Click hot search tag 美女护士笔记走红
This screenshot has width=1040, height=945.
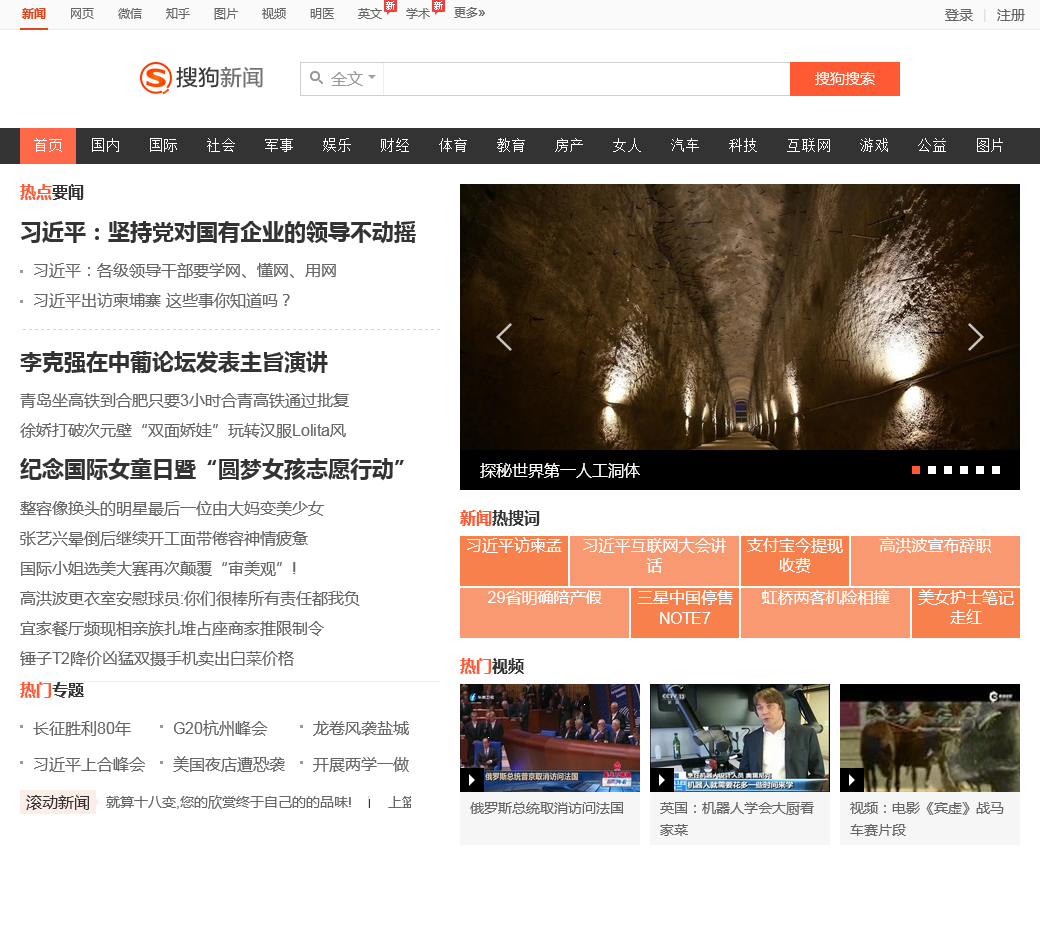tap(966, 613)
